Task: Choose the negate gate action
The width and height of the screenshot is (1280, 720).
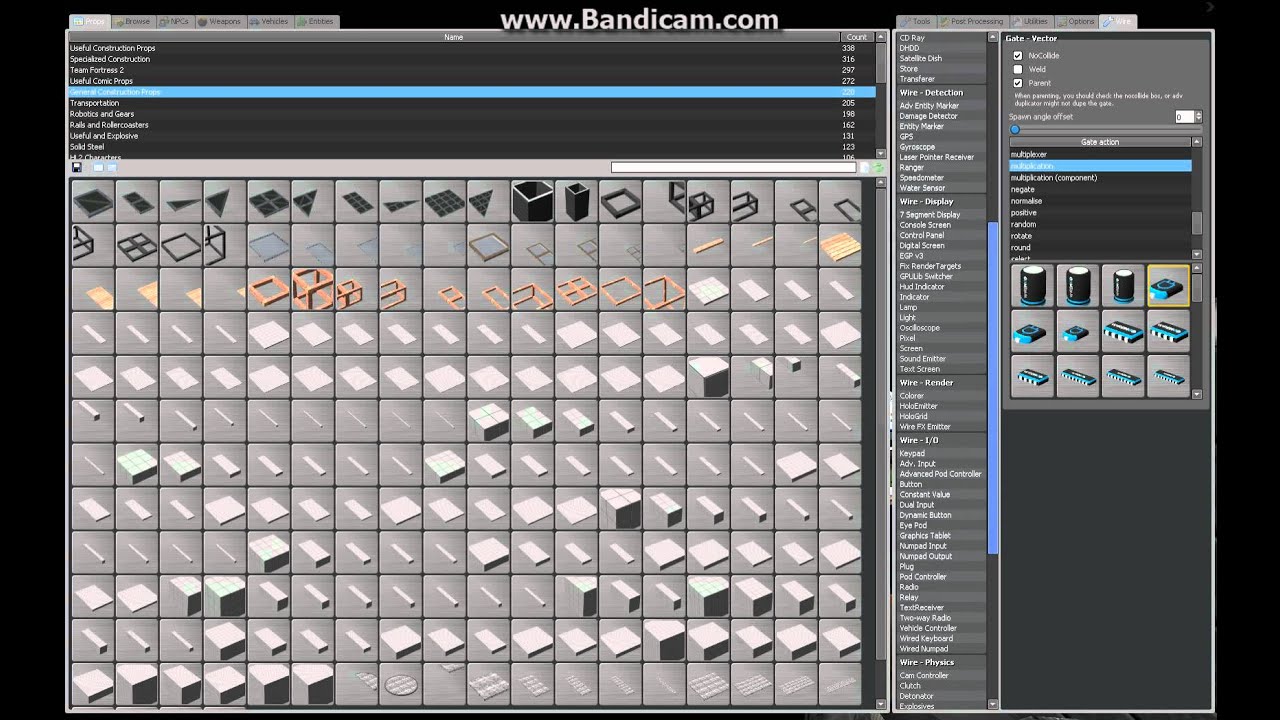Action: pyautogui.click(x=1100, y=189)
